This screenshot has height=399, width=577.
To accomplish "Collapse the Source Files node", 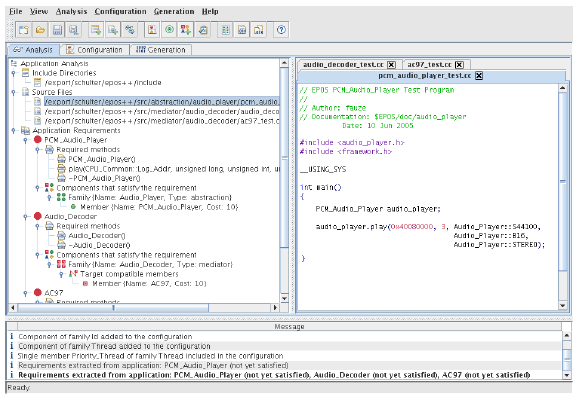I will 14,92.
